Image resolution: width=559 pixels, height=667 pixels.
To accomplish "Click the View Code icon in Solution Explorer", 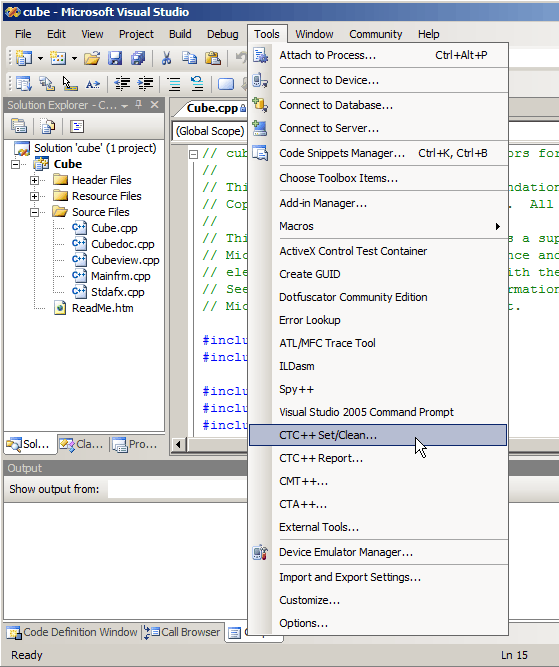I will coord(77,126).
